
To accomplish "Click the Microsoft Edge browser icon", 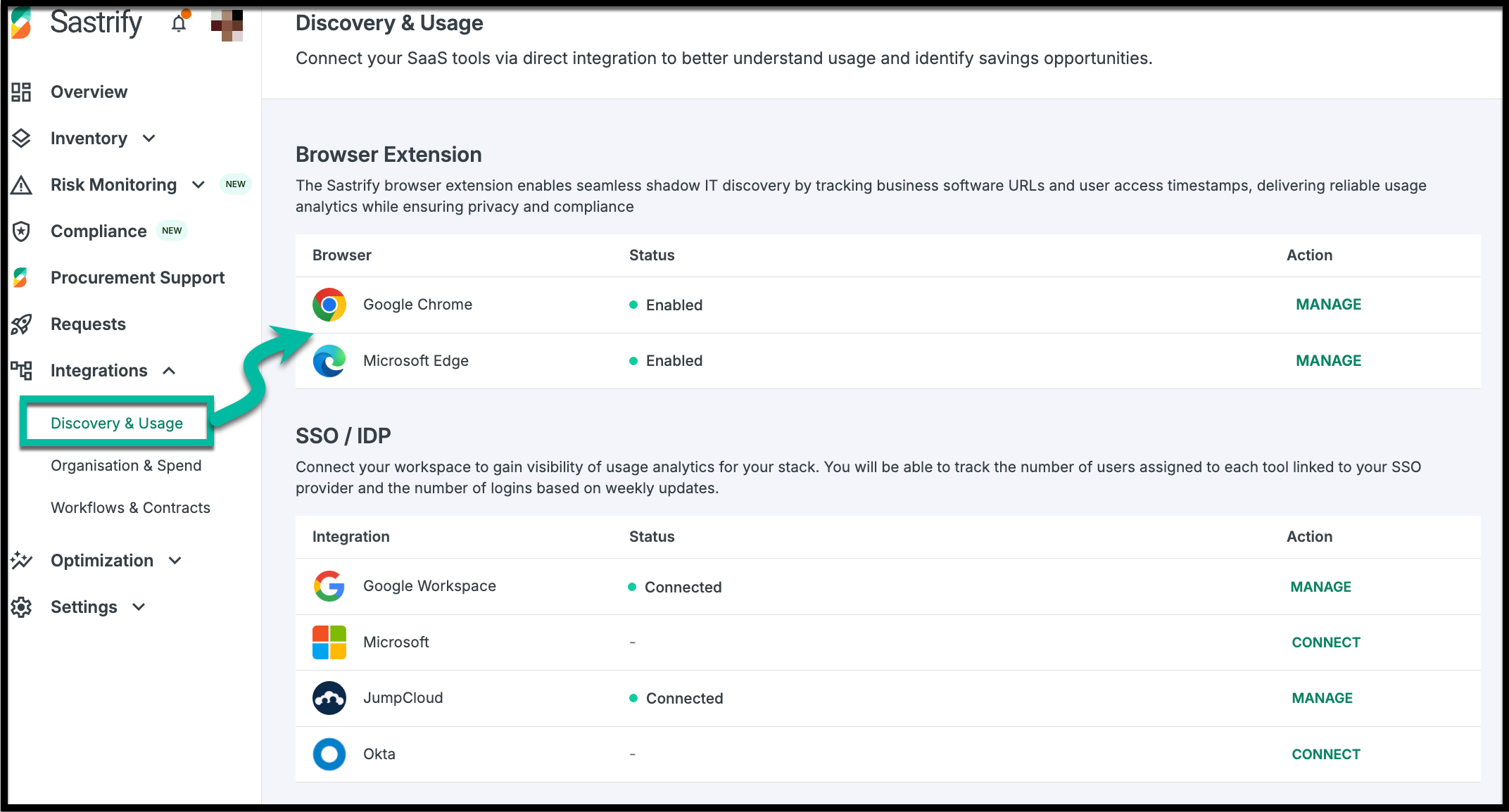I will pyautogui.click(x=329, y=361).
